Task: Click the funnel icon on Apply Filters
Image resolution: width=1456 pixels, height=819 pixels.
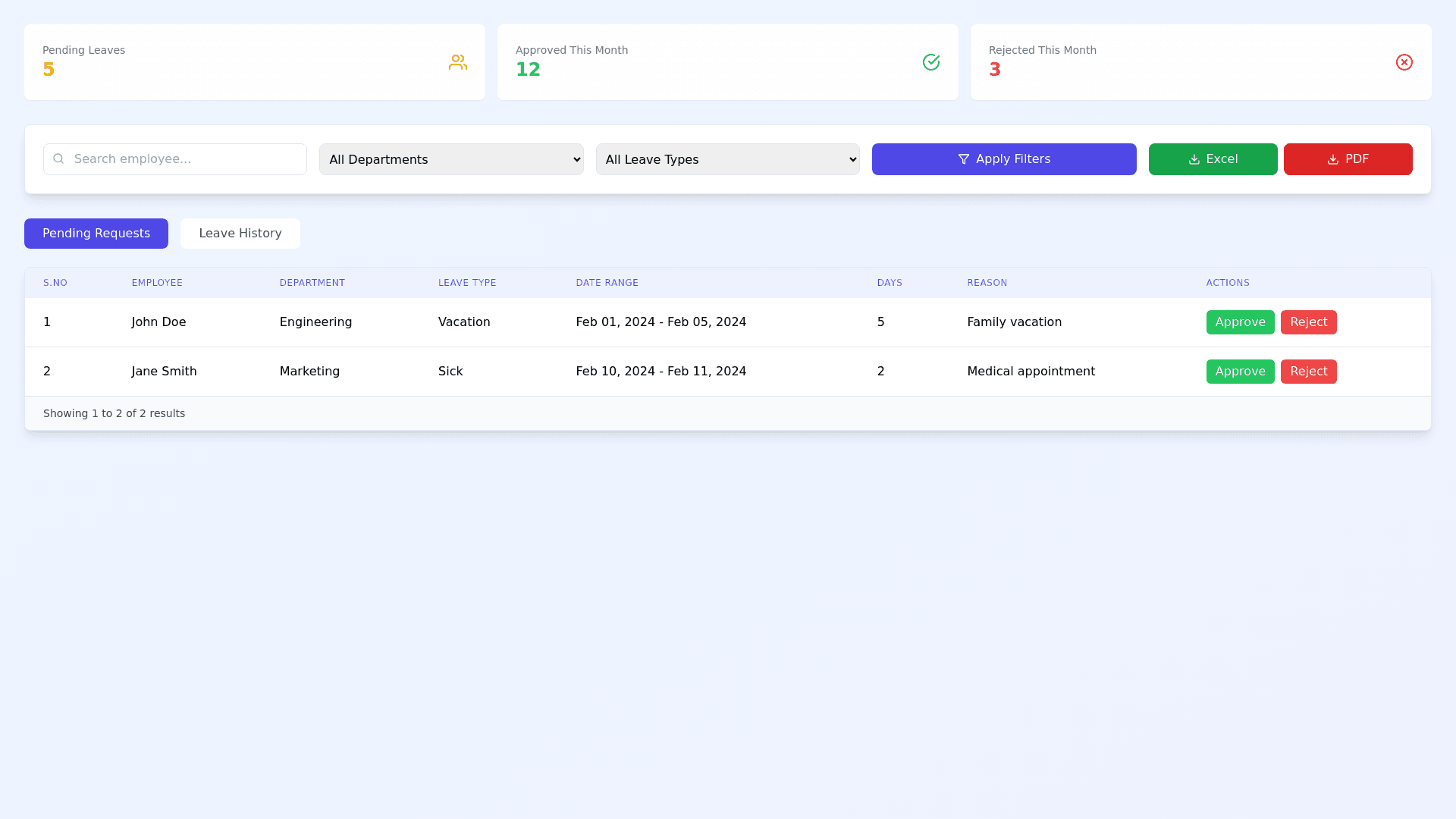Action: (x=963, y=159)
